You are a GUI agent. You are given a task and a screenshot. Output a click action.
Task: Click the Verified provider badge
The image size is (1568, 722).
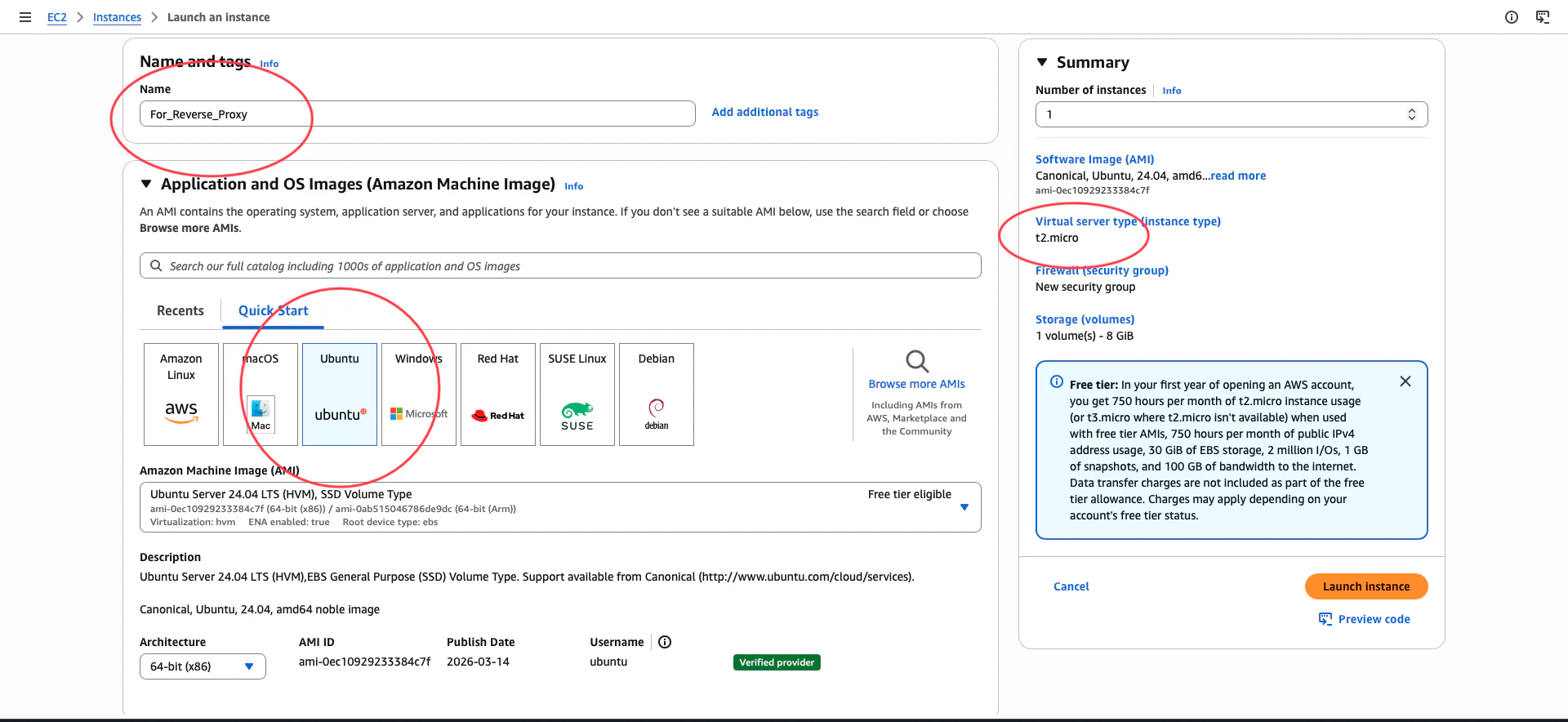(x=777, y=662)
